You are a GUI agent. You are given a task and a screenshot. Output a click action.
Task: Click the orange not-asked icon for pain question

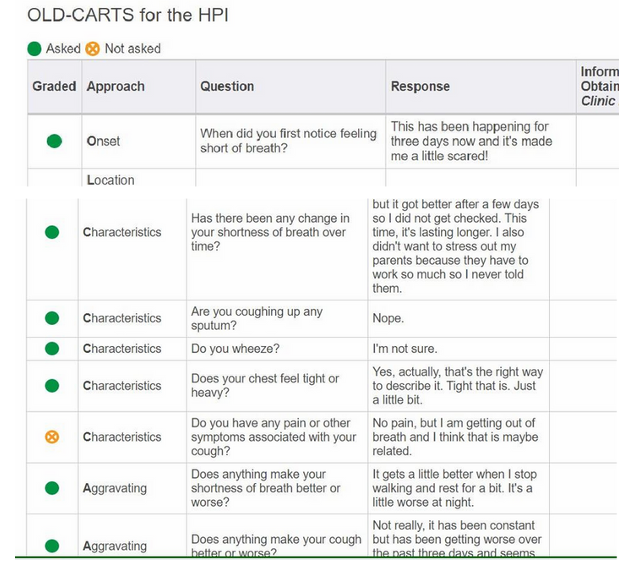pos(52,437)
